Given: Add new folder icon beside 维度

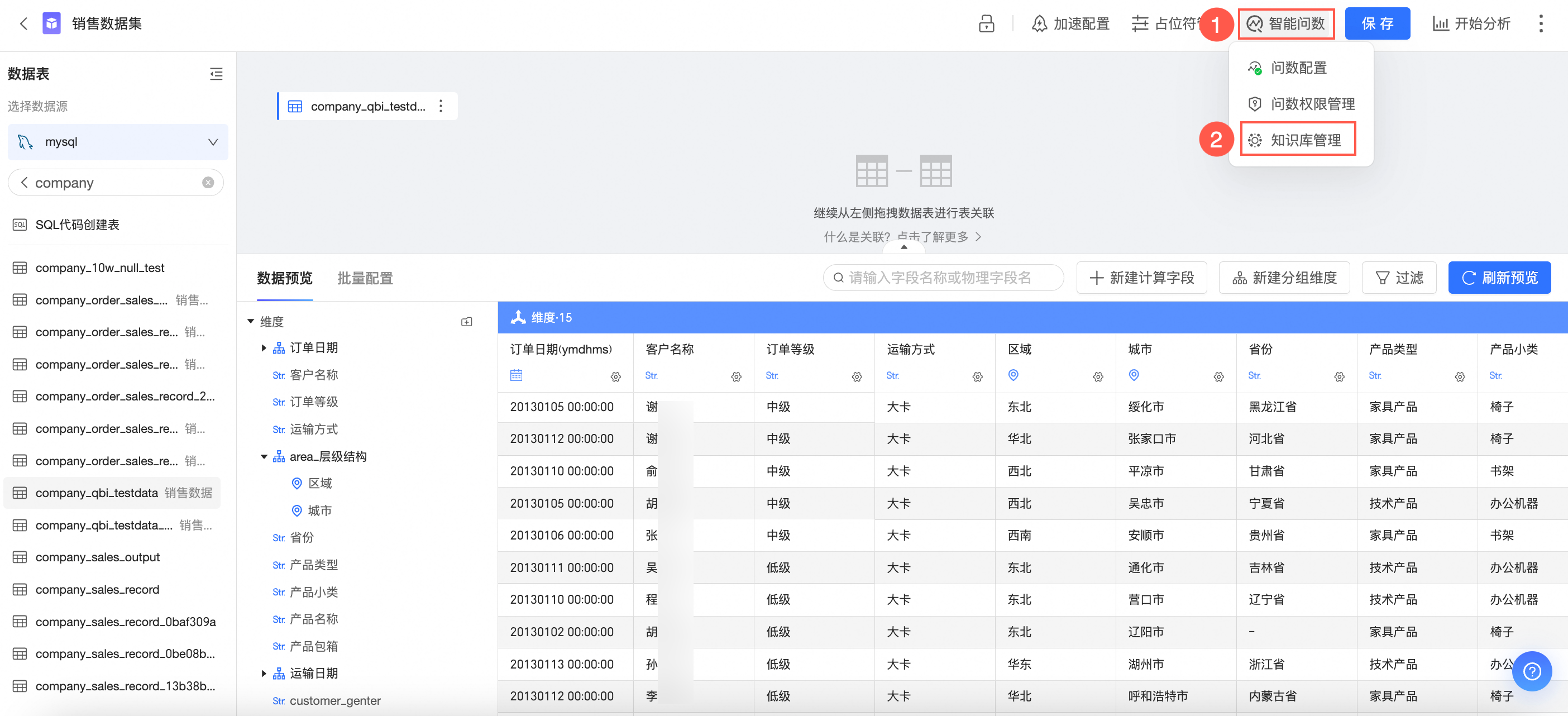Looking at the screenshot, I should pyautogui.click(x=467, y=322).
